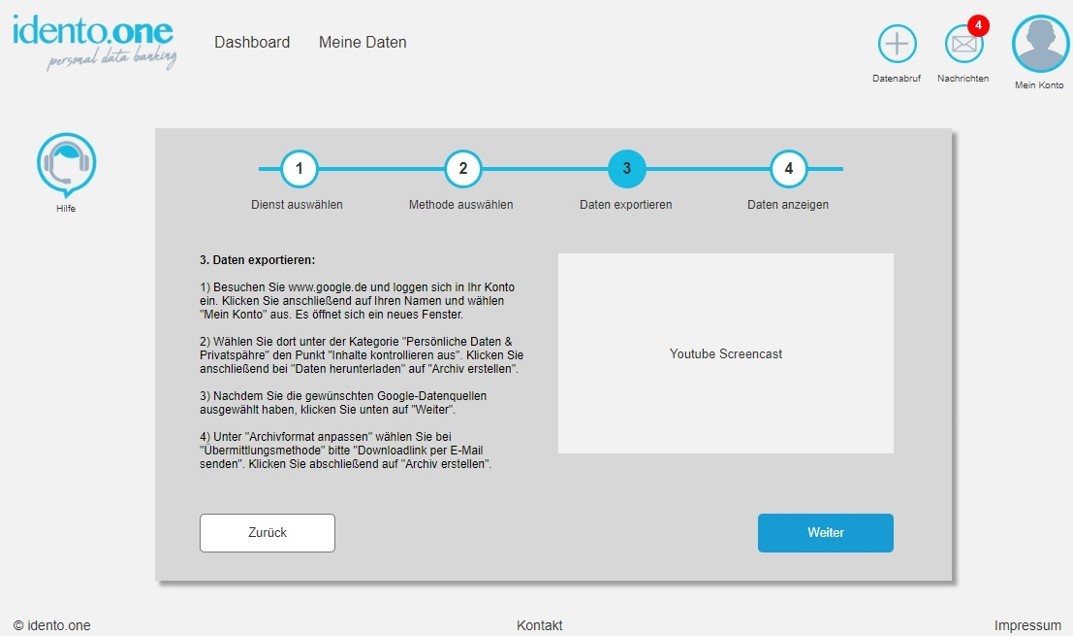Click the red notification badge showing 4
Screen dimensions: 1073x636
click(x=978, y=25)
